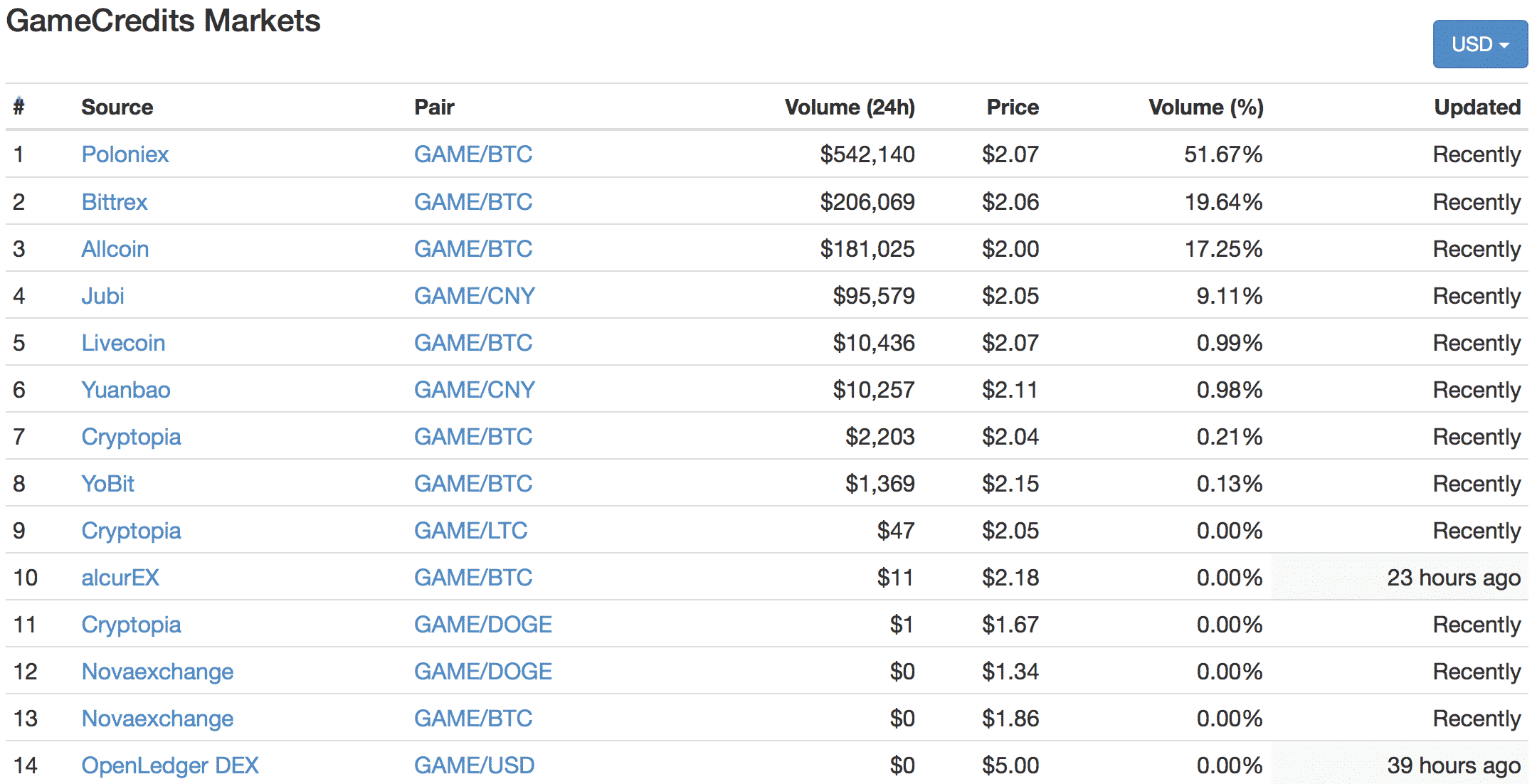Open Allcoin GAME/BTC pair link
Screen dimensions: 1537x784
473,248
